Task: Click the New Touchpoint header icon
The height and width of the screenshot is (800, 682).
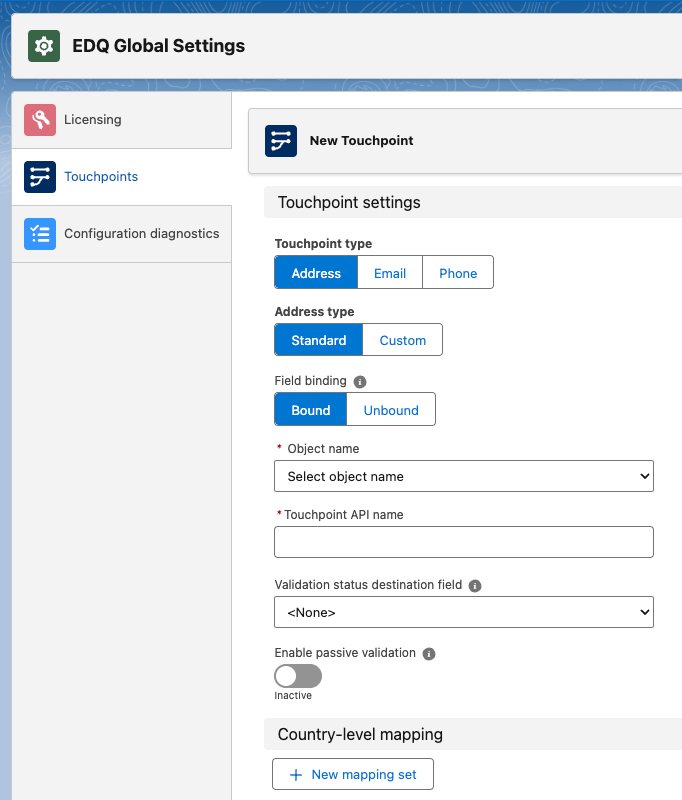Action: click(x=281, y=141)
